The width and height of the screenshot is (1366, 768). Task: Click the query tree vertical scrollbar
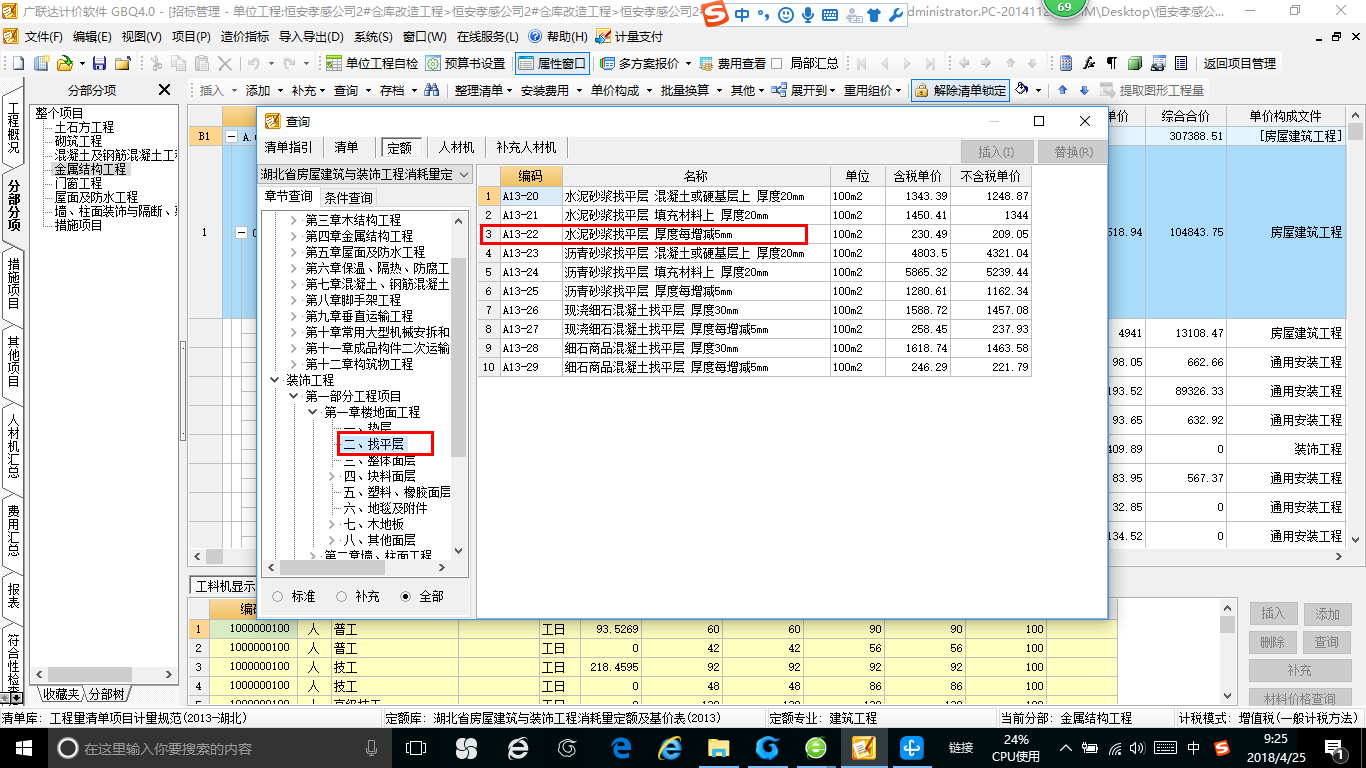pos(458,384)
